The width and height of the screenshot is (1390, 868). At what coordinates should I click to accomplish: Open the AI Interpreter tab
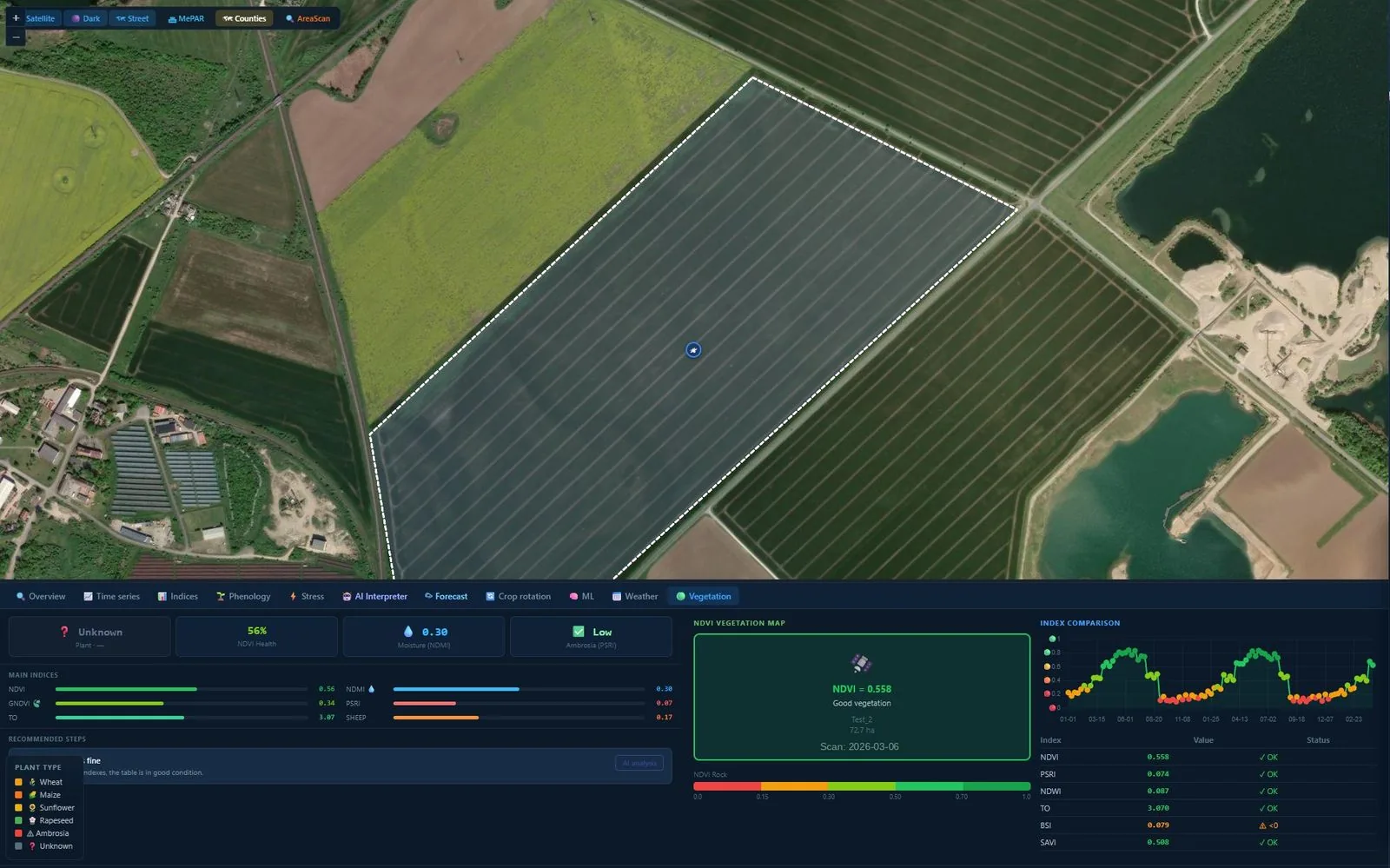pyautogui.click(x=374, y=596)
